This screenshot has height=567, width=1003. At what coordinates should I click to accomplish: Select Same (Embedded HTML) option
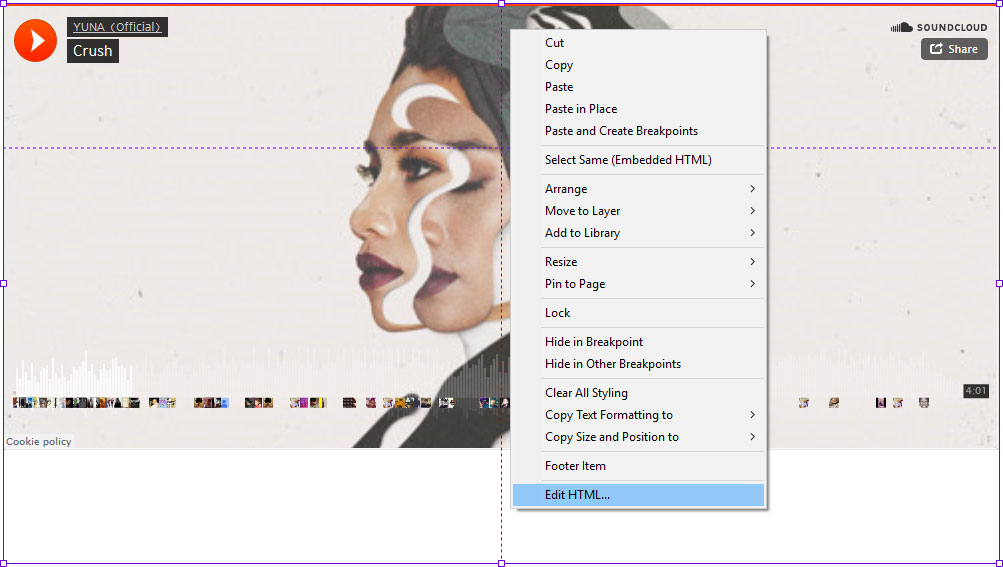click(638, 160)
